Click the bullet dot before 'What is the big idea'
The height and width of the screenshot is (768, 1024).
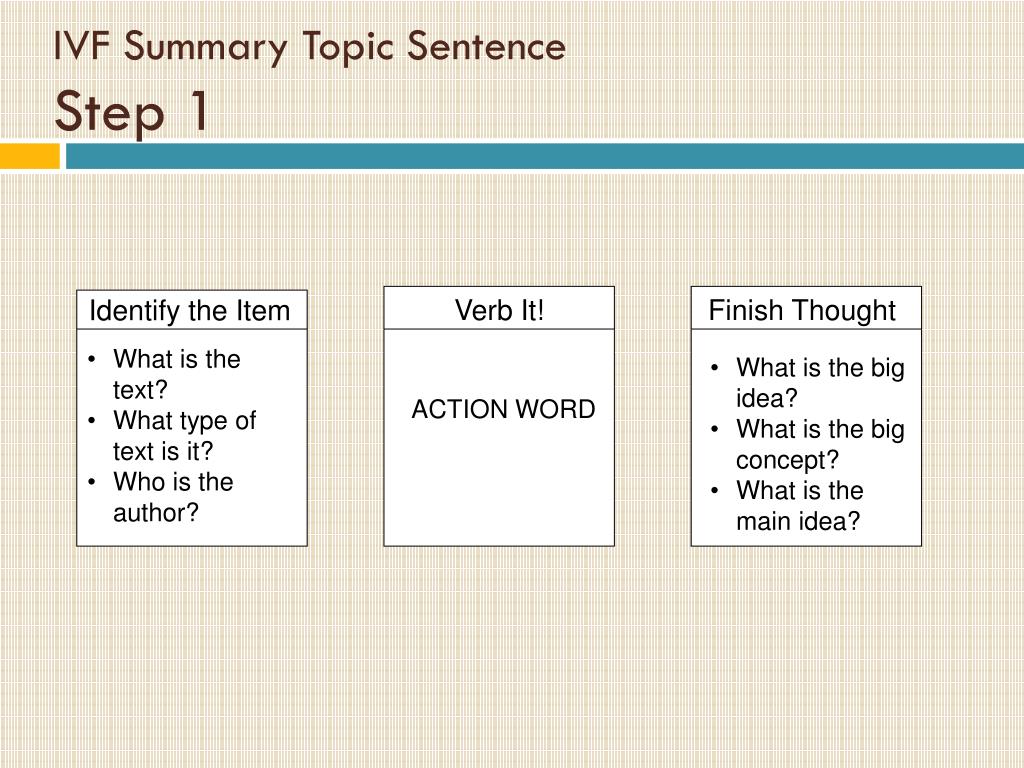tap(715, 368)
